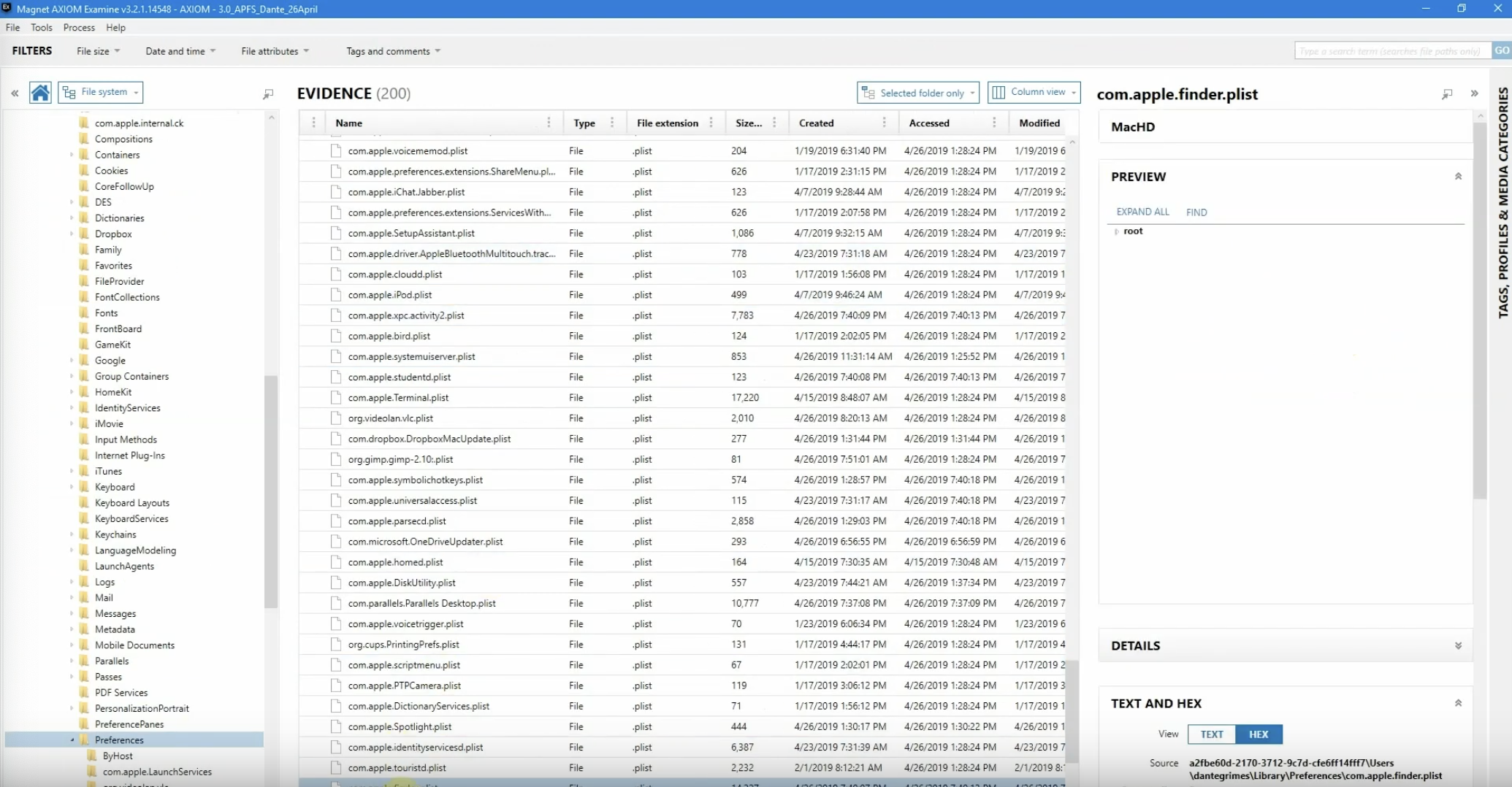Open the File attributes filter
This screenshot has width=1512, height=787.
click(x=275, y=51)
